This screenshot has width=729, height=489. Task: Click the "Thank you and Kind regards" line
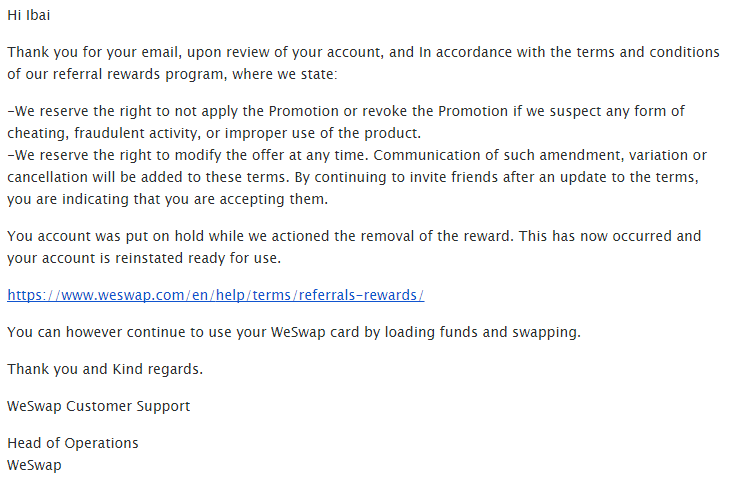(x=105, y=369)
